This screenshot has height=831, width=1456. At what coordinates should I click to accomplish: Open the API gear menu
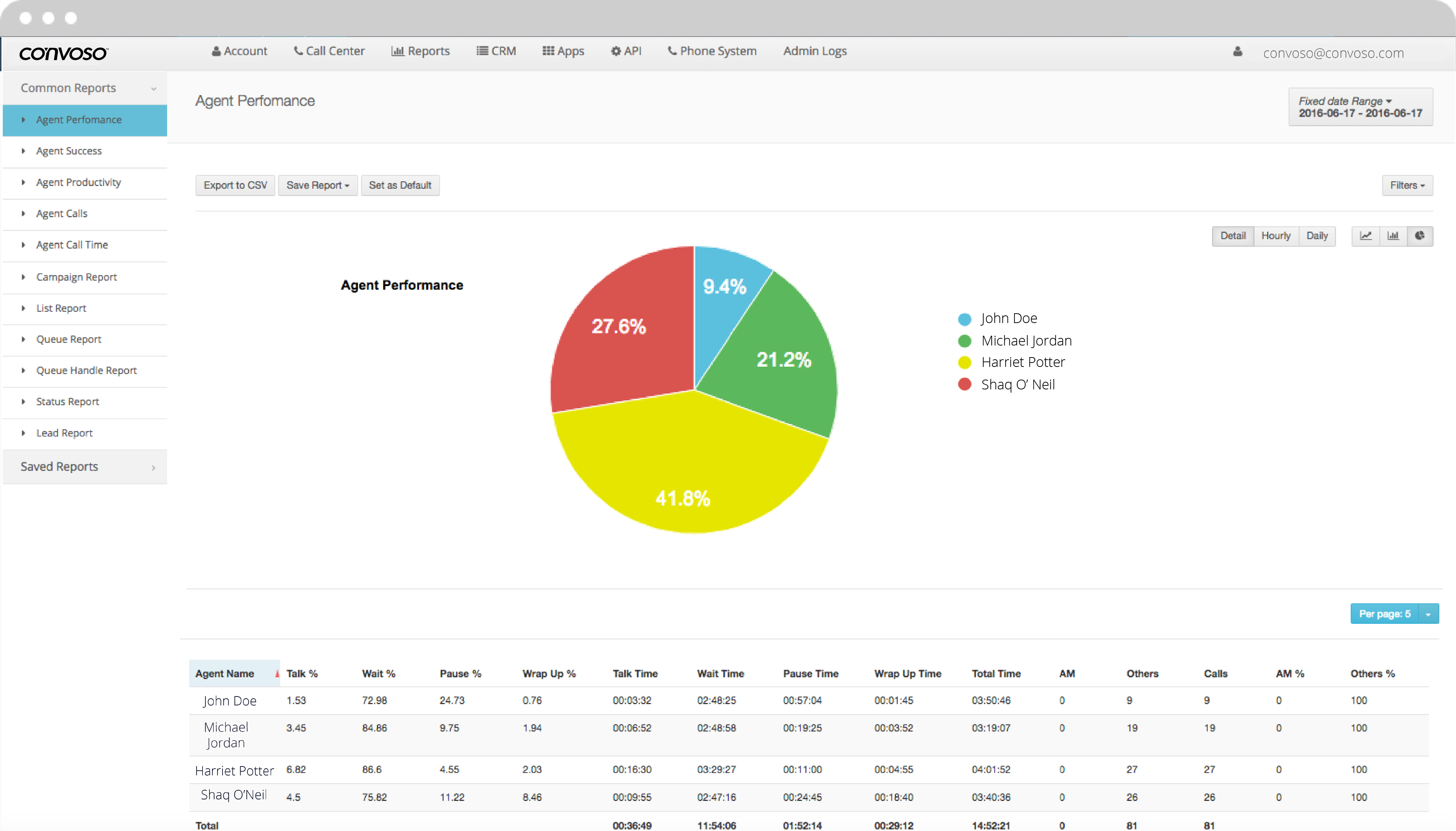click(626, 51)
